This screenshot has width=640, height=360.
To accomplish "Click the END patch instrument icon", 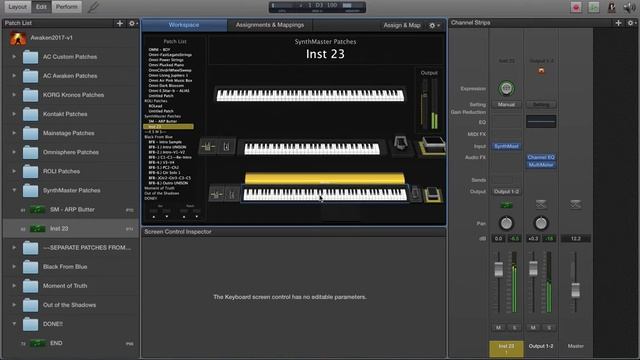I will pos(37,343).
